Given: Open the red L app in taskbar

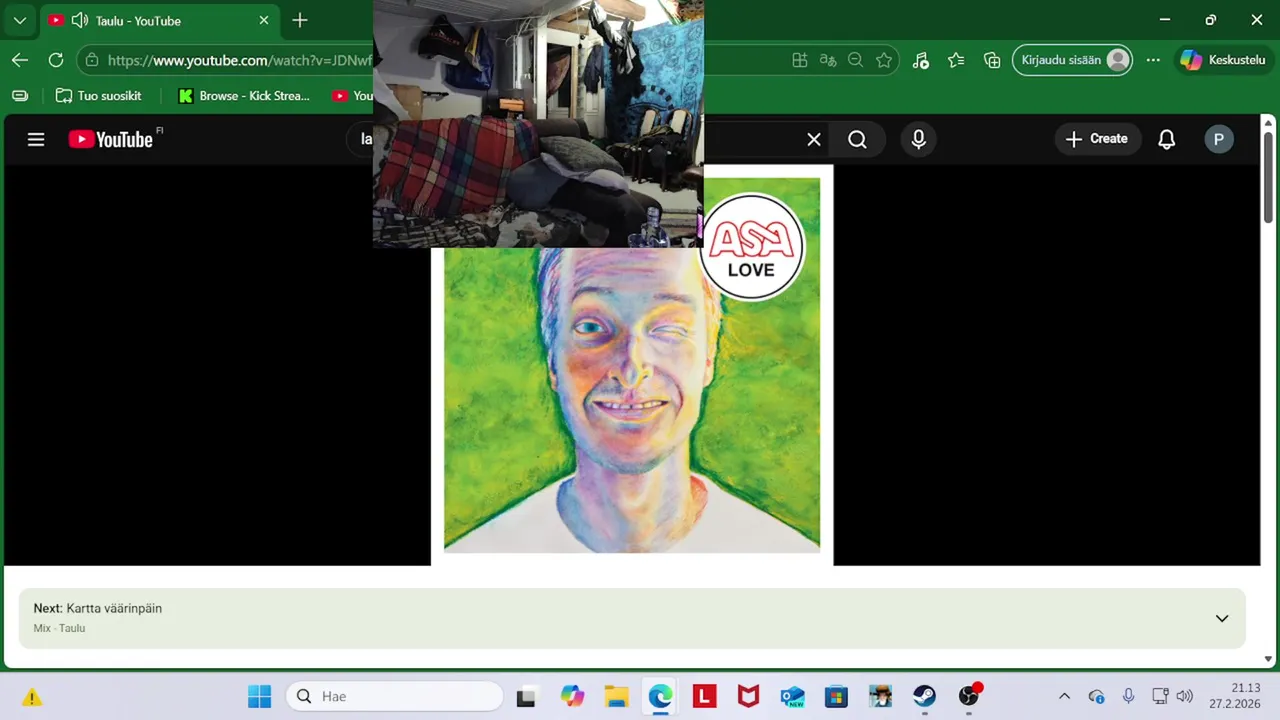Looking at the screenshot, I should (704, 696).
